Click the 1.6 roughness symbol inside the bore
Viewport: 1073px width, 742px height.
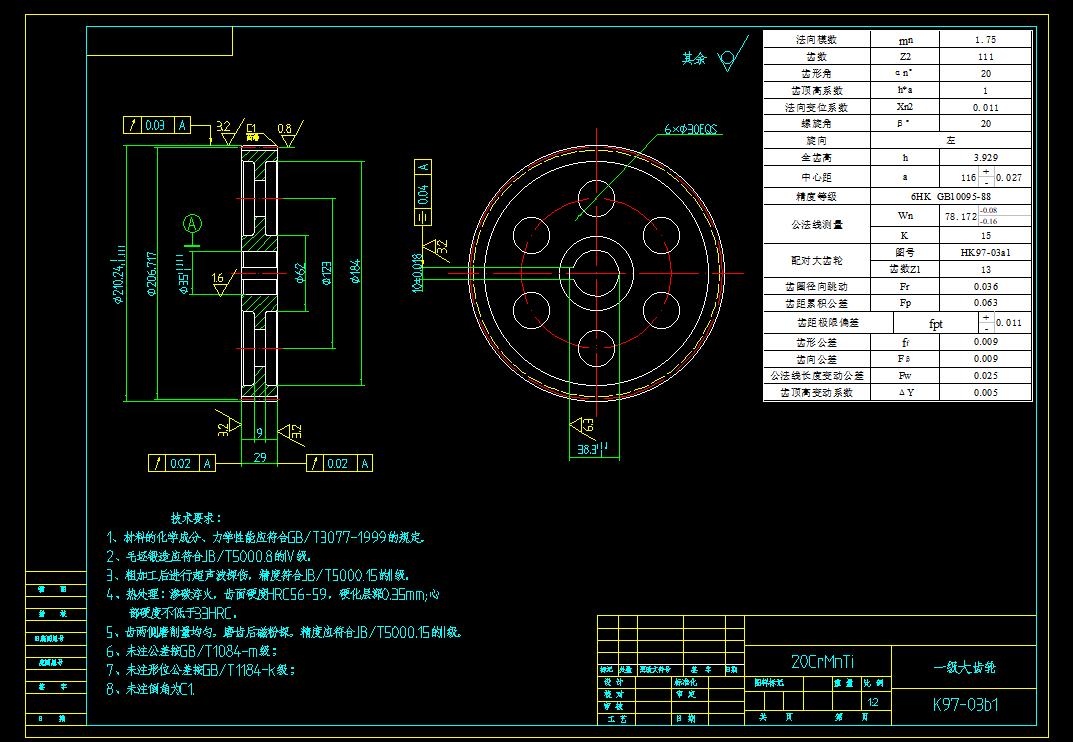click(x=218, y=277)
